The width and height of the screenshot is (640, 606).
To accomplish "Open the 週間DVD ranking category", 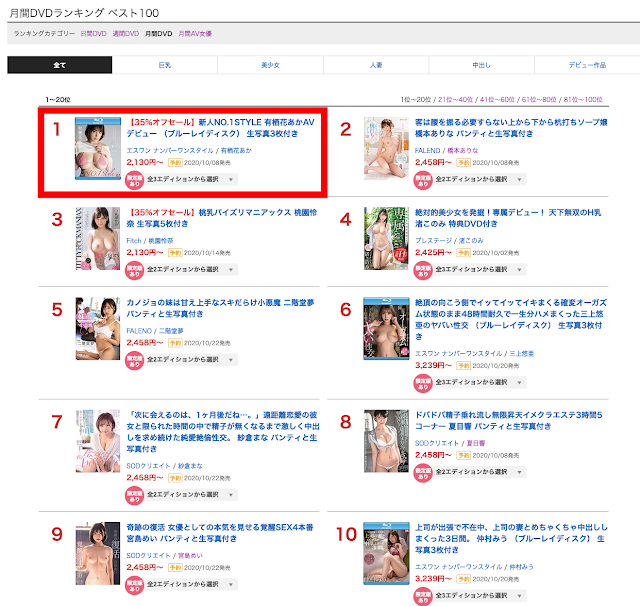I will [126, 33].
